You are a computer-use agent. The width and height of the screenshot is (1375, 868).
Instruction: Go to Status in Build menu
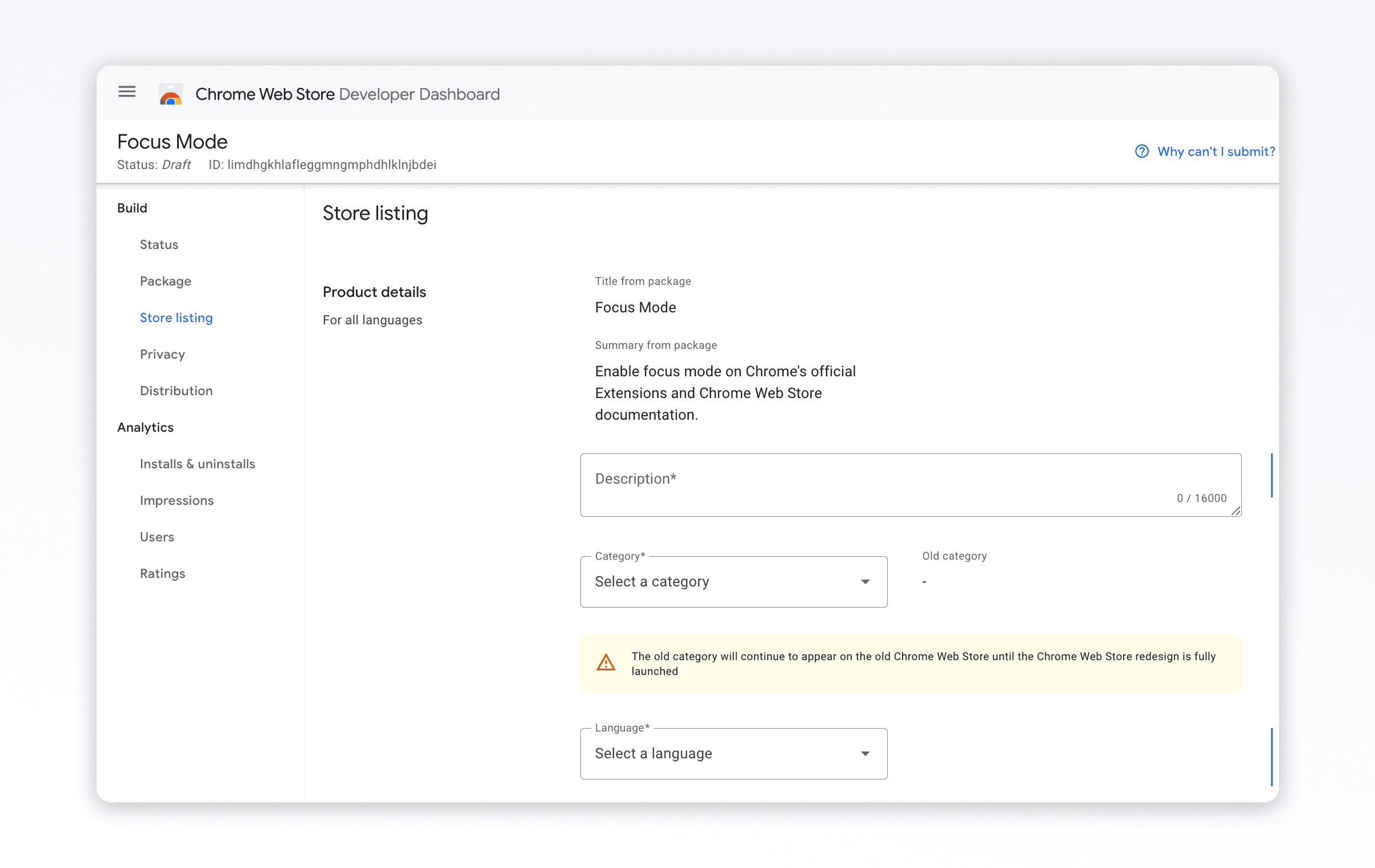[x=159, y=244]
